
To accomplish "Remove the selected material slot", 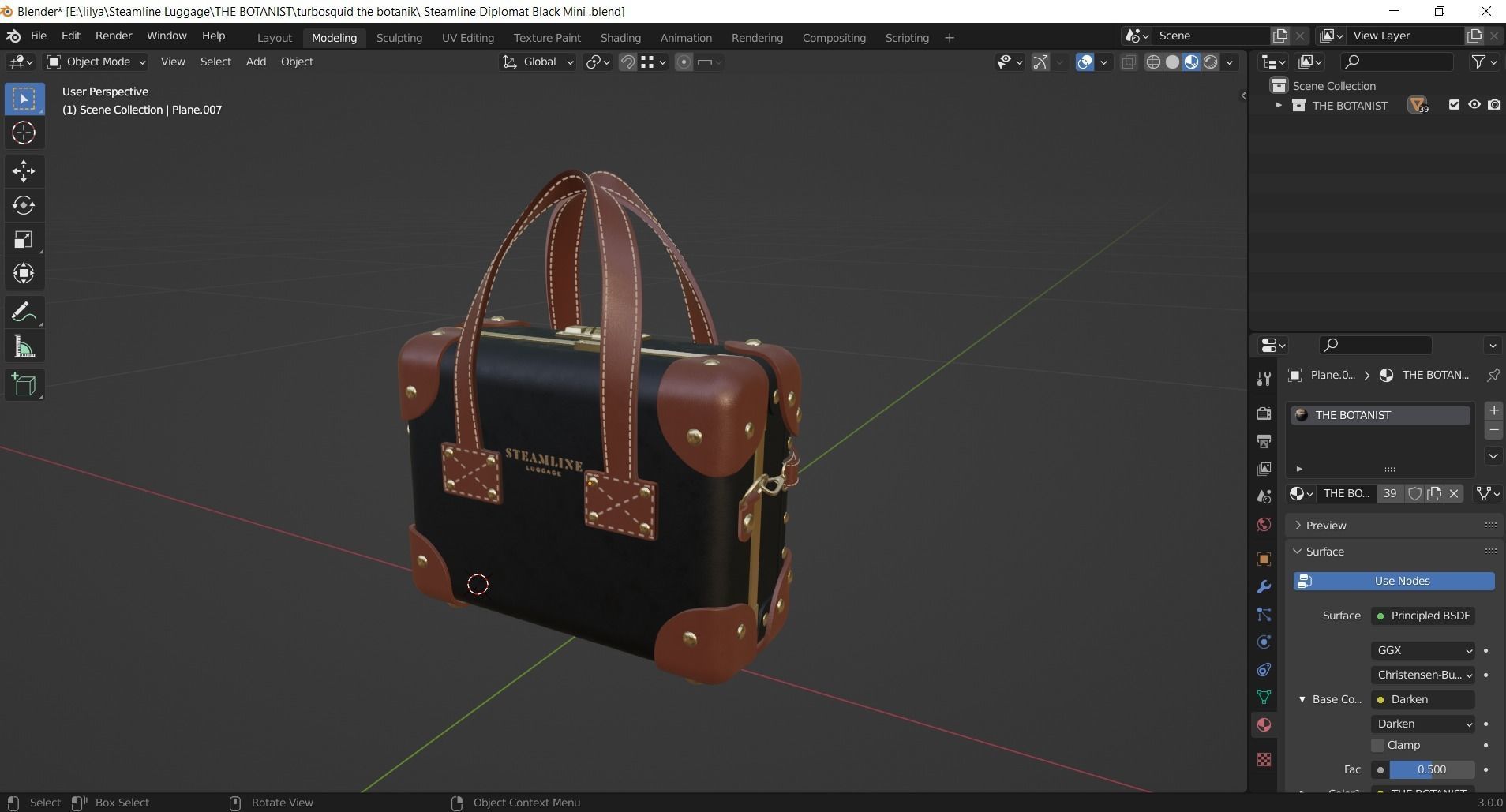I will [x=1493, y=431].
